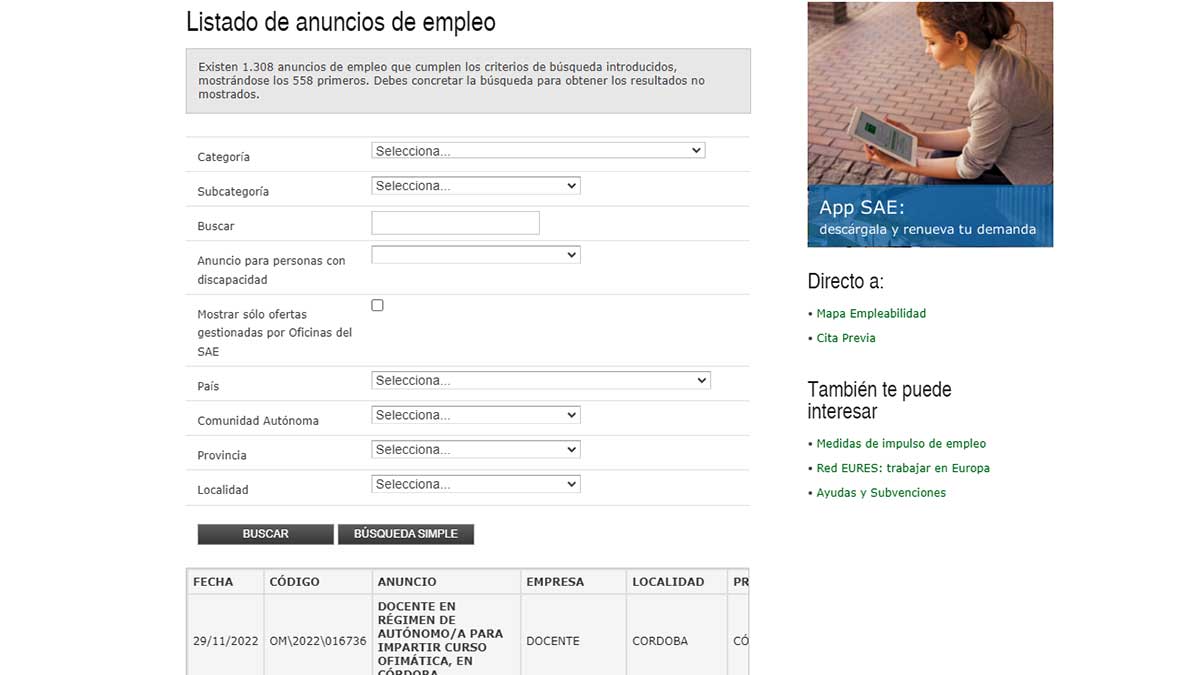Expand the Provincia dropdown

coord(475,449)
